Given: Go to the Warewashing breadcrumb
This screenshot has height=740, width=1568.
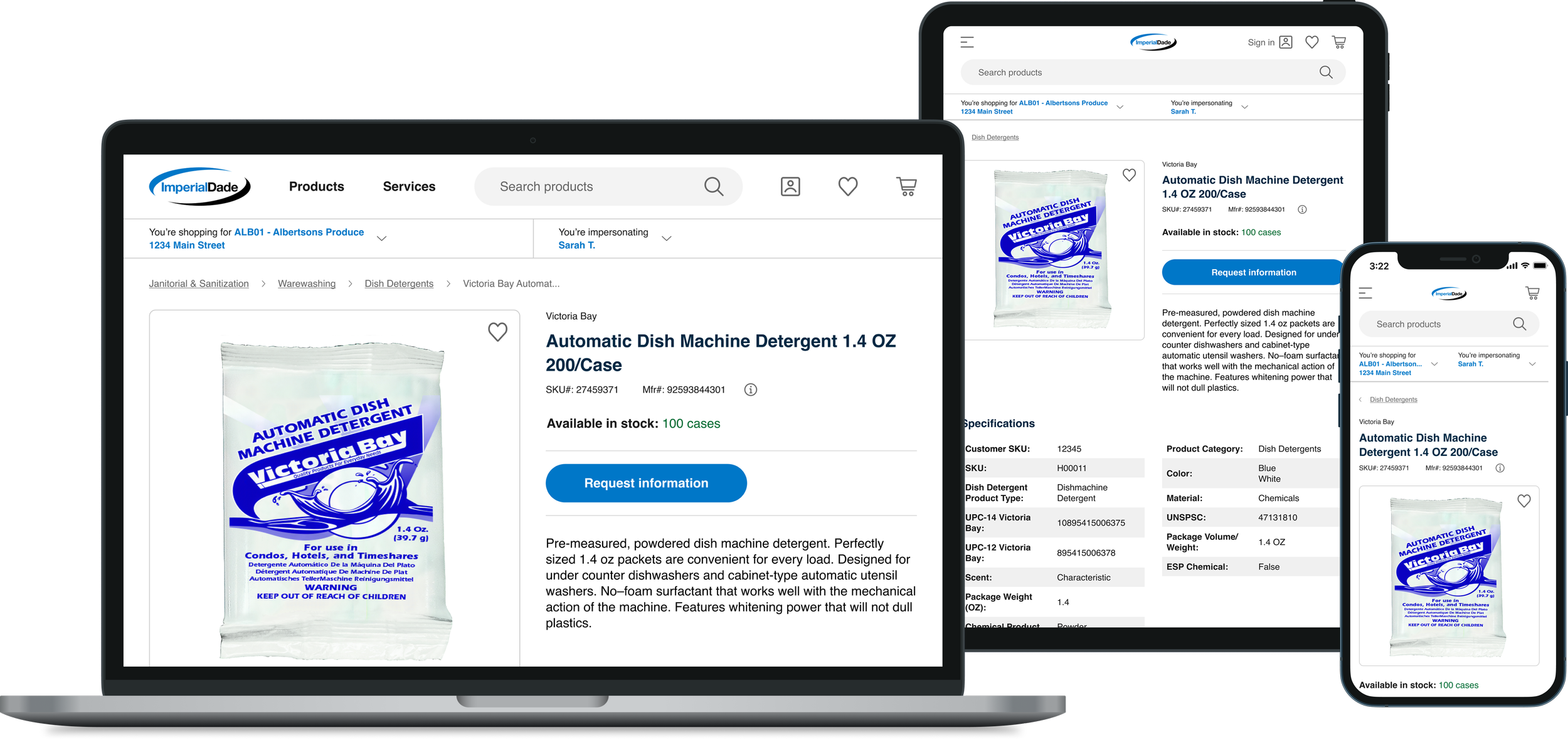Looking at the screenshot, I should [307, 283].
